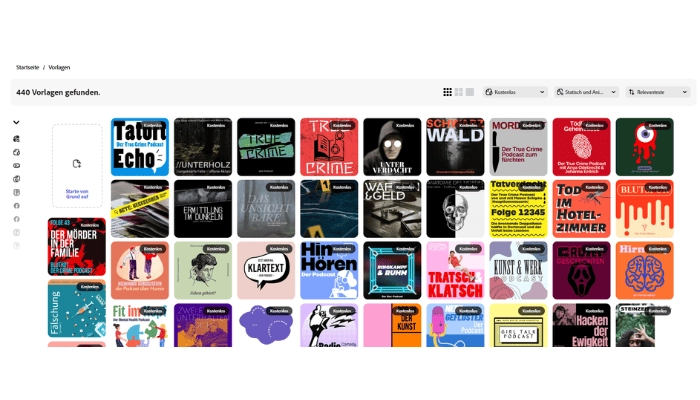Open the Tratsch & Klatsch template
The height and width of the screenshot is (400, 700).
click(x=455, y=271)
